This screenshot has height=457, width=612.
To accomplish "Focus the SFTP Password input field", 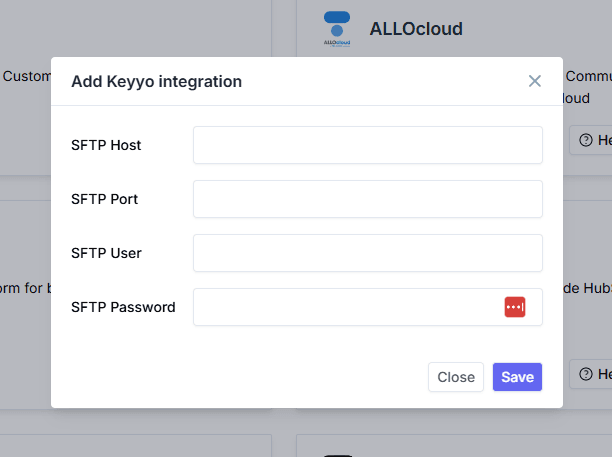I will (x=347, y=307).
